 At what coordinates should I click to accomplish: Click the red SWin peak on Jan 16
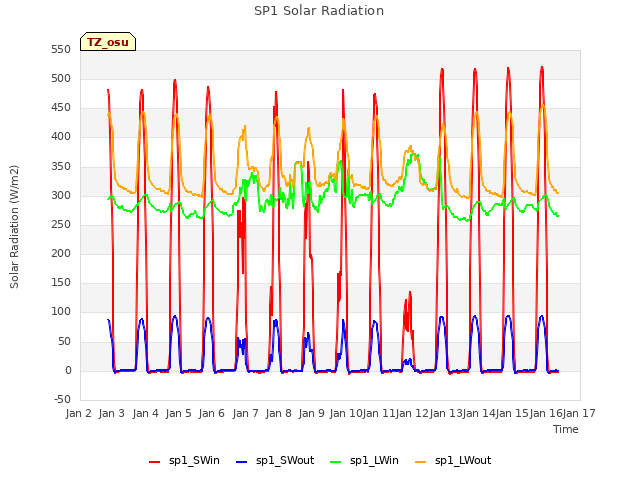[x=542, y=68]
